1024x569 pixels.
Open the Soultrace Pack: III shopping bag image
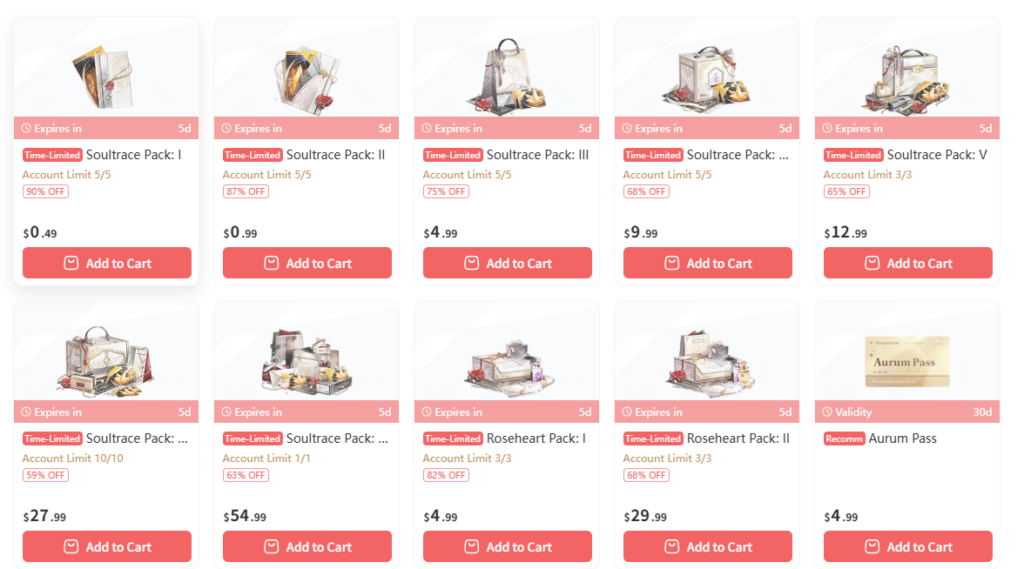507,74
